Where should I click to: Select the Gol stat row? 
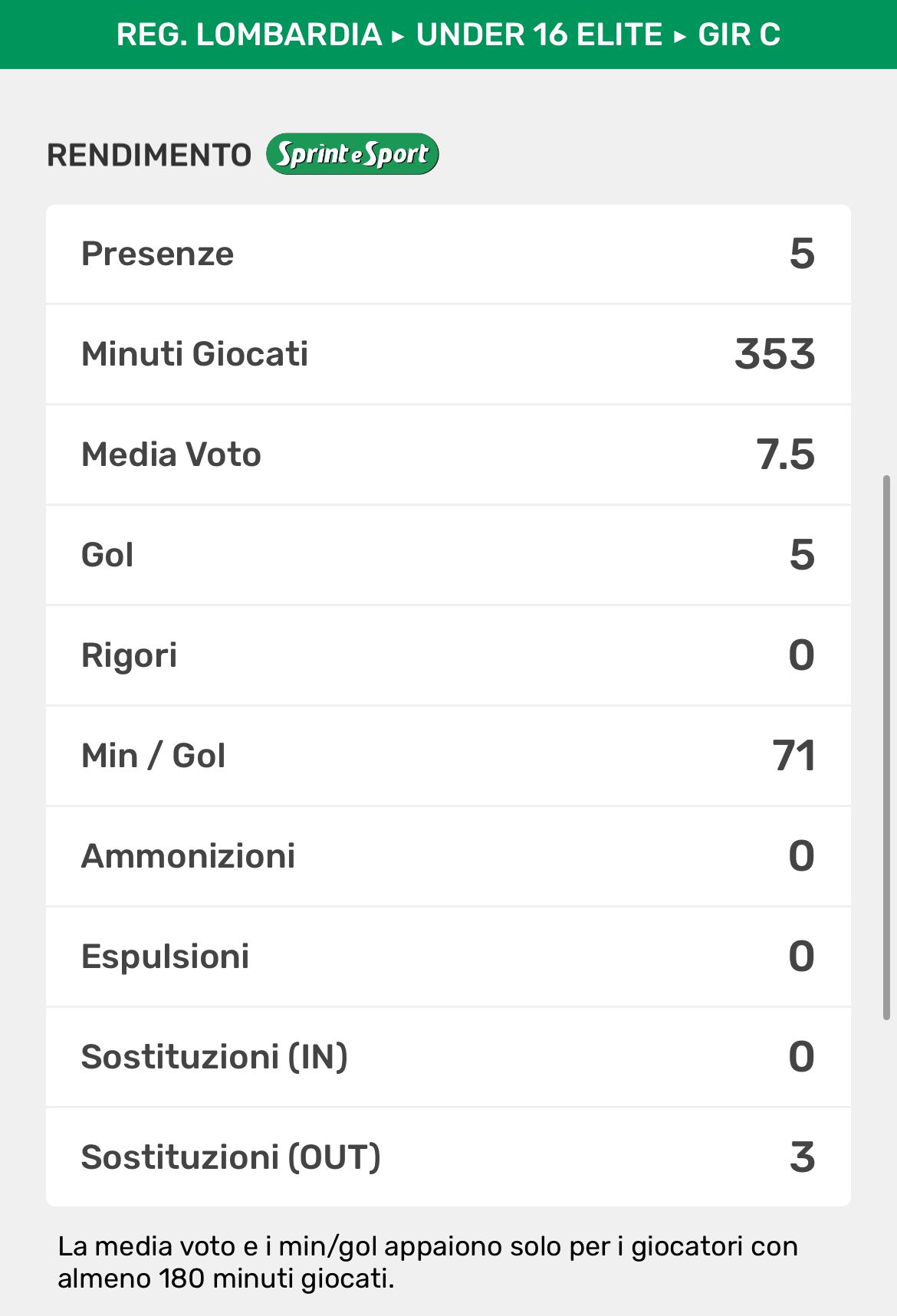pos(448,556)
